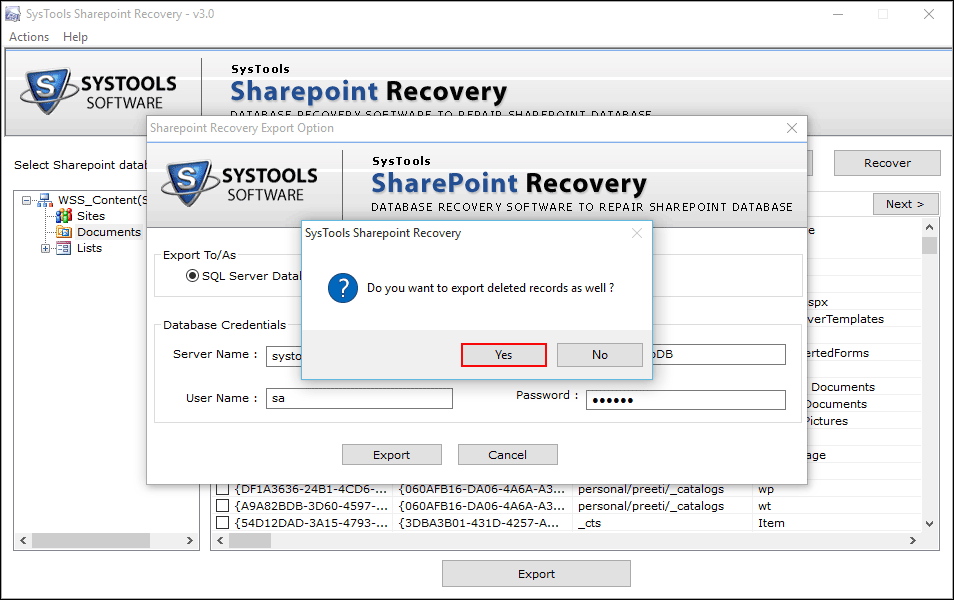Click the WSS_Content database network icon
Image resolution: width=954 pixels, height=600 pixels.
45,200
